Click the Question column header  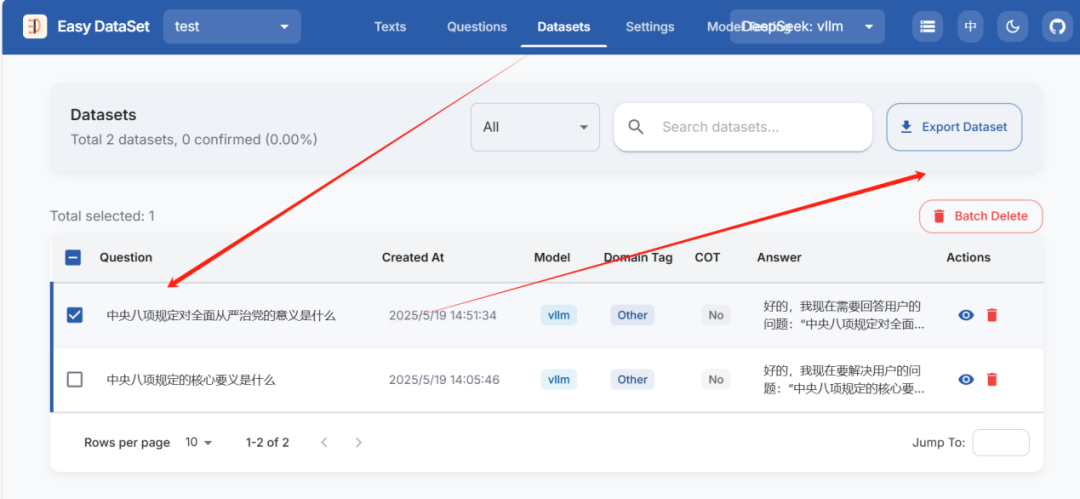coord(126,258)
